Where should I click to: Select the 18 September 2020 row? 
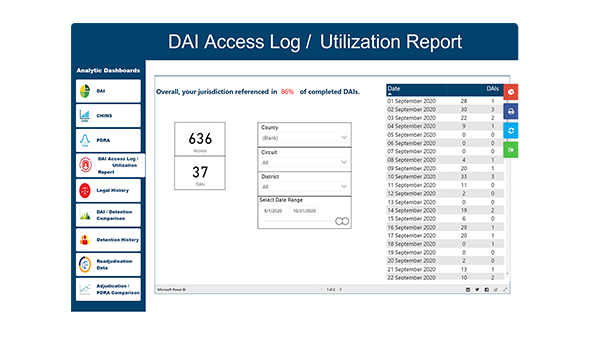coord(445,244)
